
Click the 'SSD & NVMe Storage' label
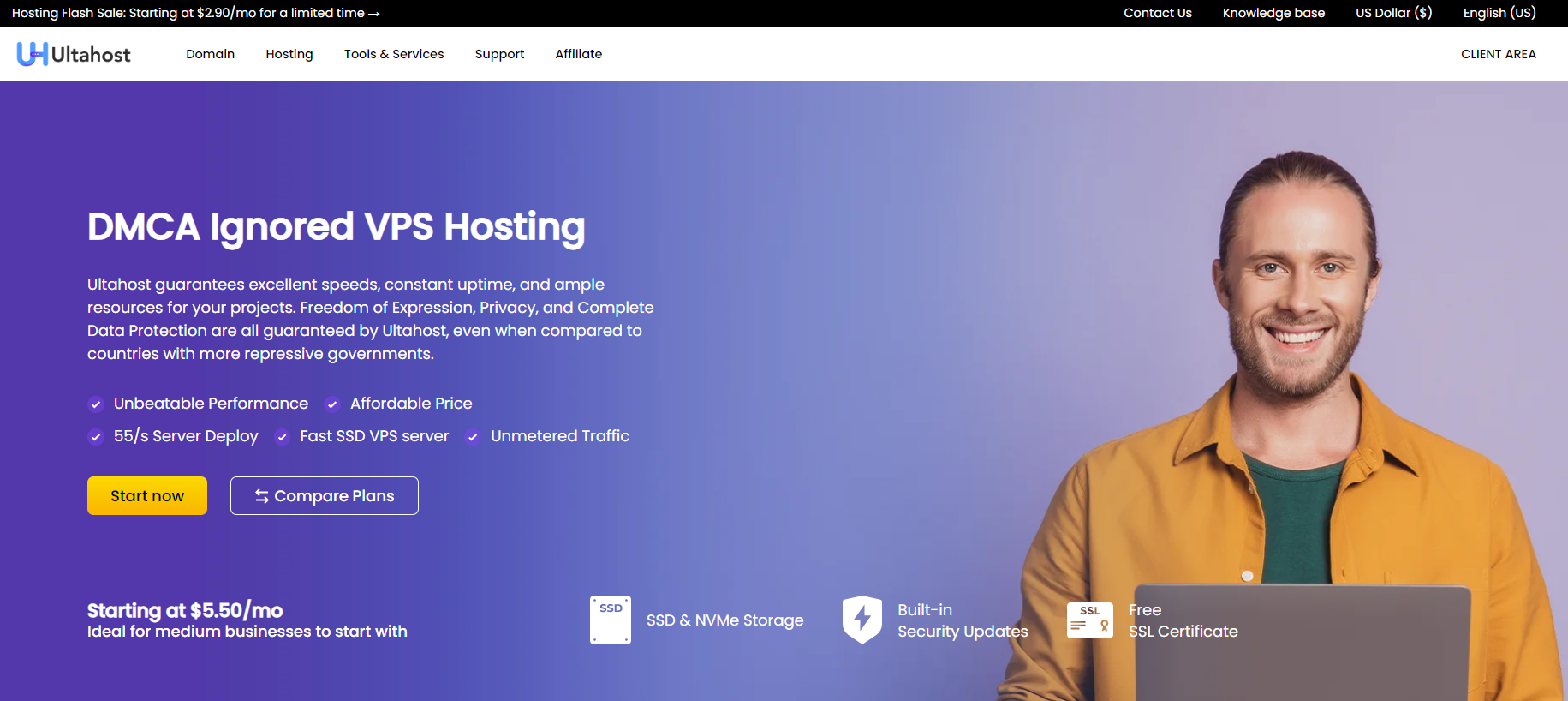(725, 620)
